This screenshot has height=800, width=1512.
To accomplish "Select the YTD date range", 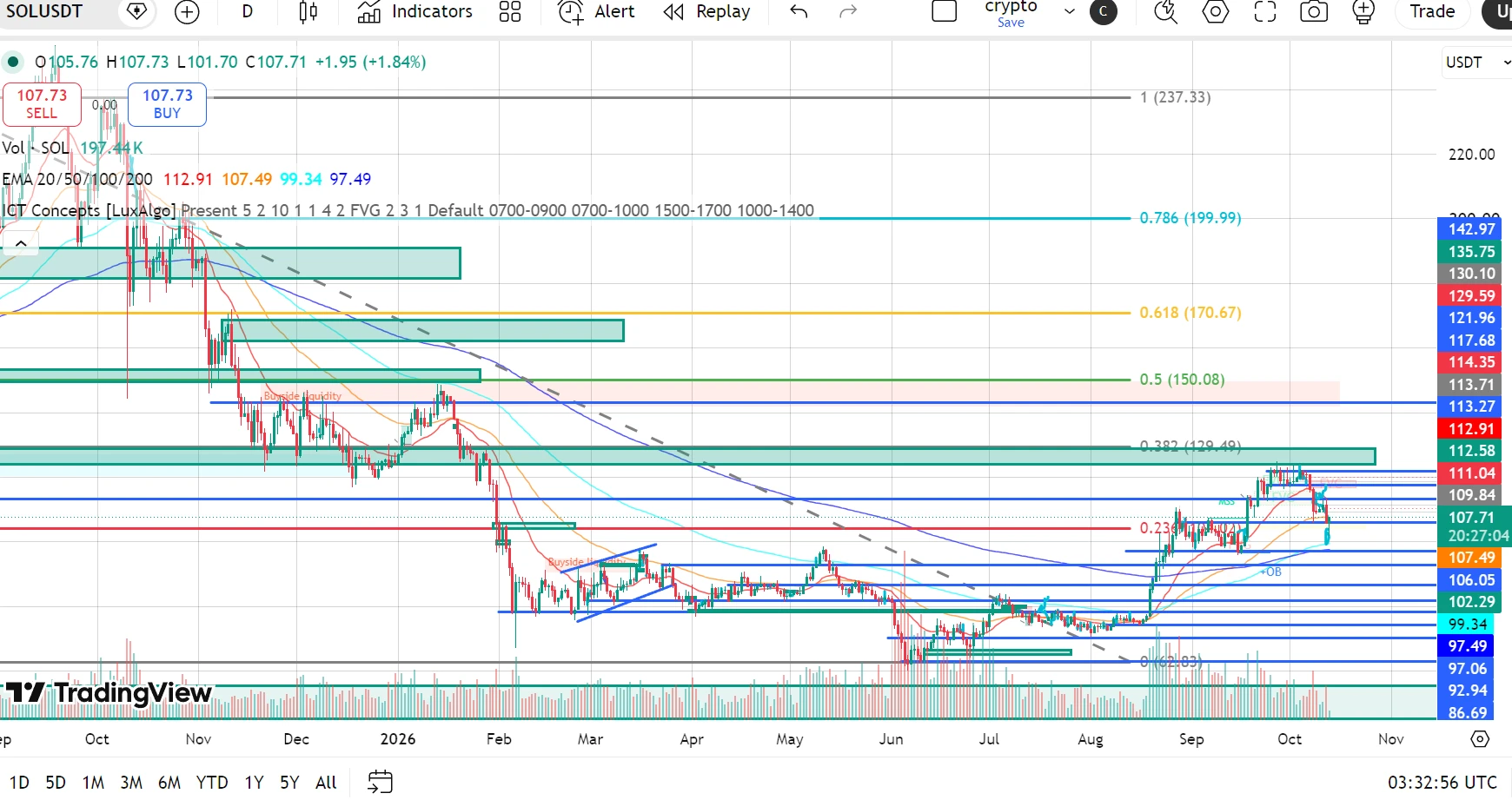I will [212, 783].
